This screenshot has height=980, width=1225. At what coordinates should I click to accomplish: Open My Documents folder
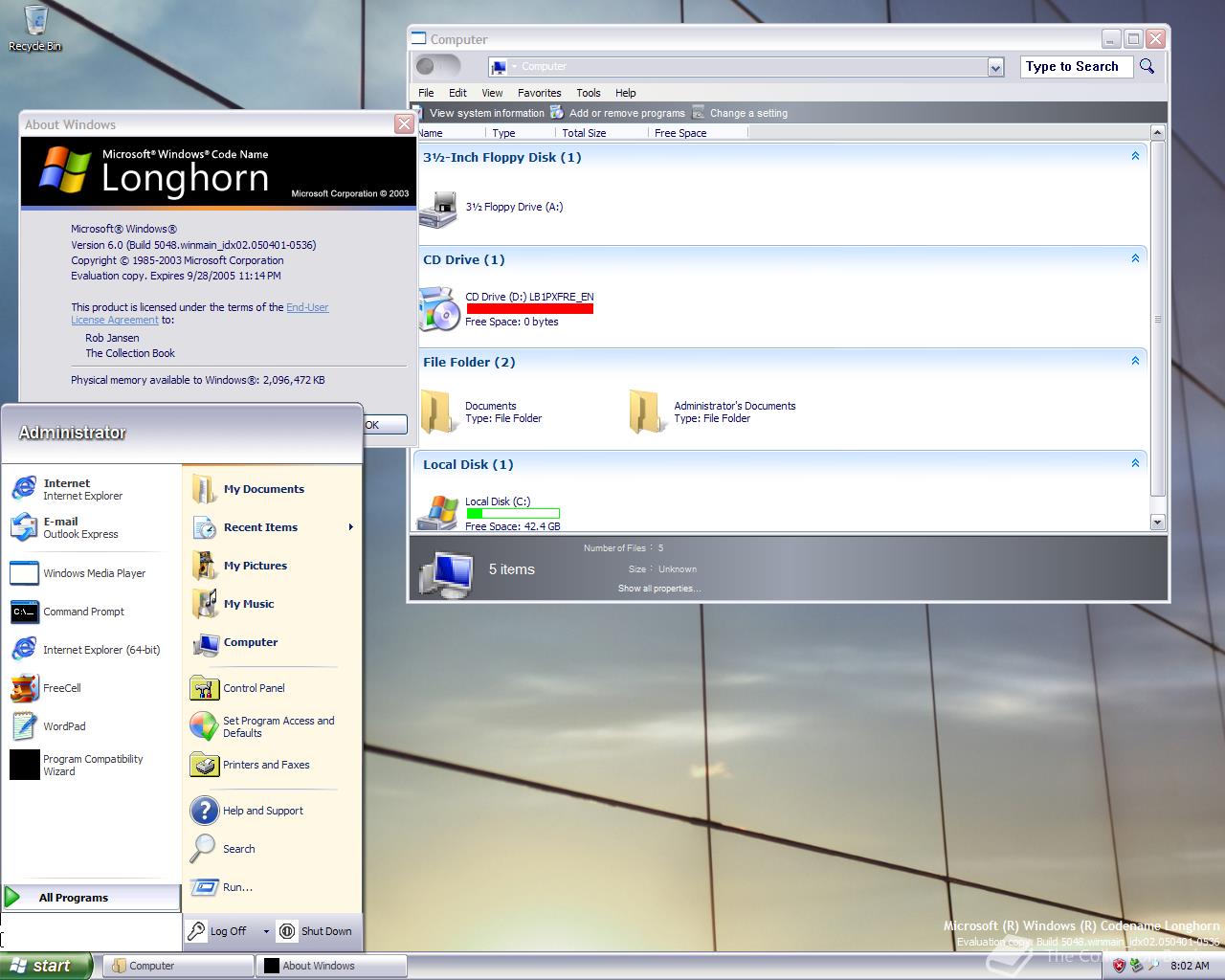click(248, 489)
